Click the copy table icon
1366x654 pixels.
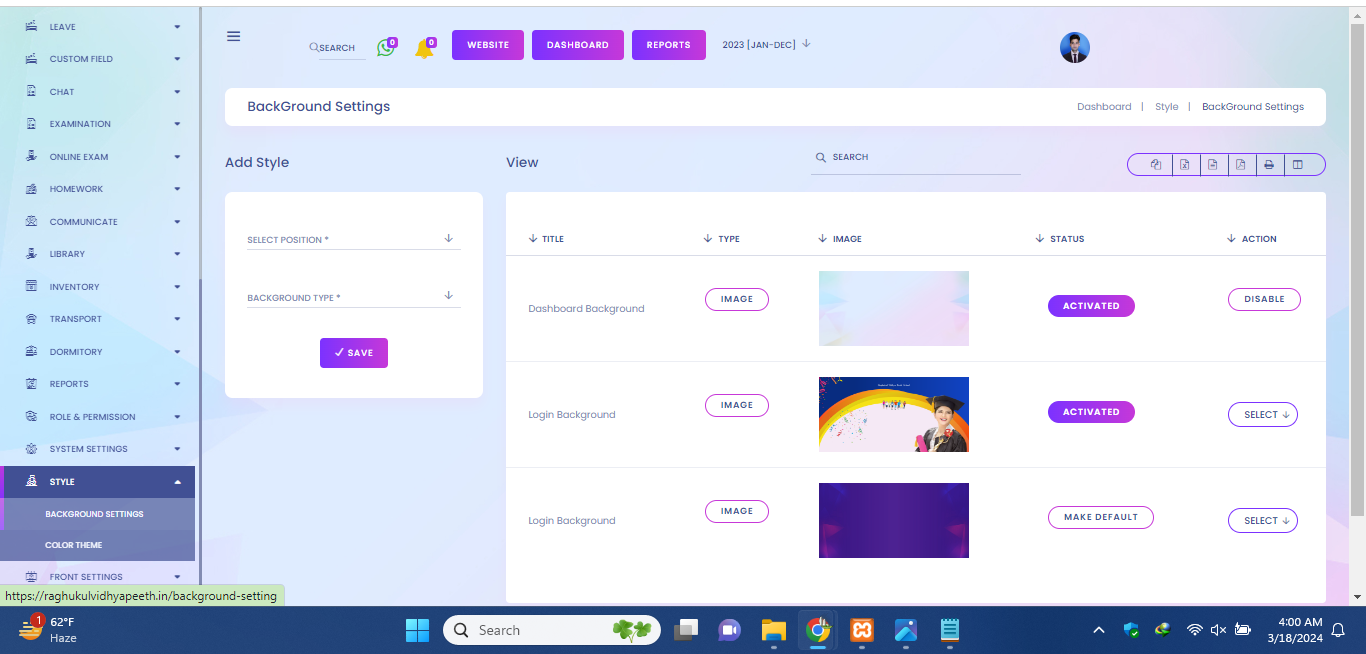click(x=1155, y=165)
